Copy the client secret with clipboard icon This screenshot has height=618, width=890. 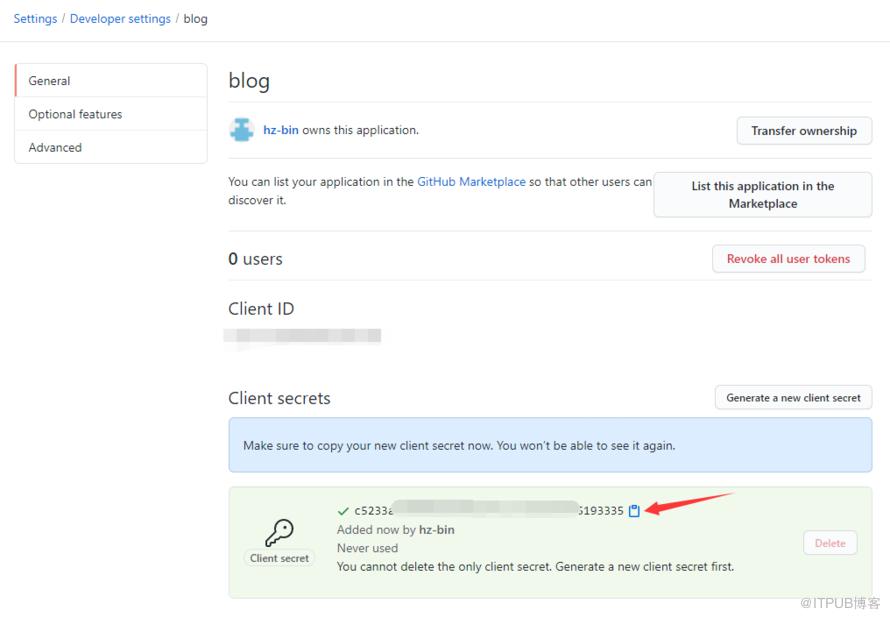[x=634, y=511]
